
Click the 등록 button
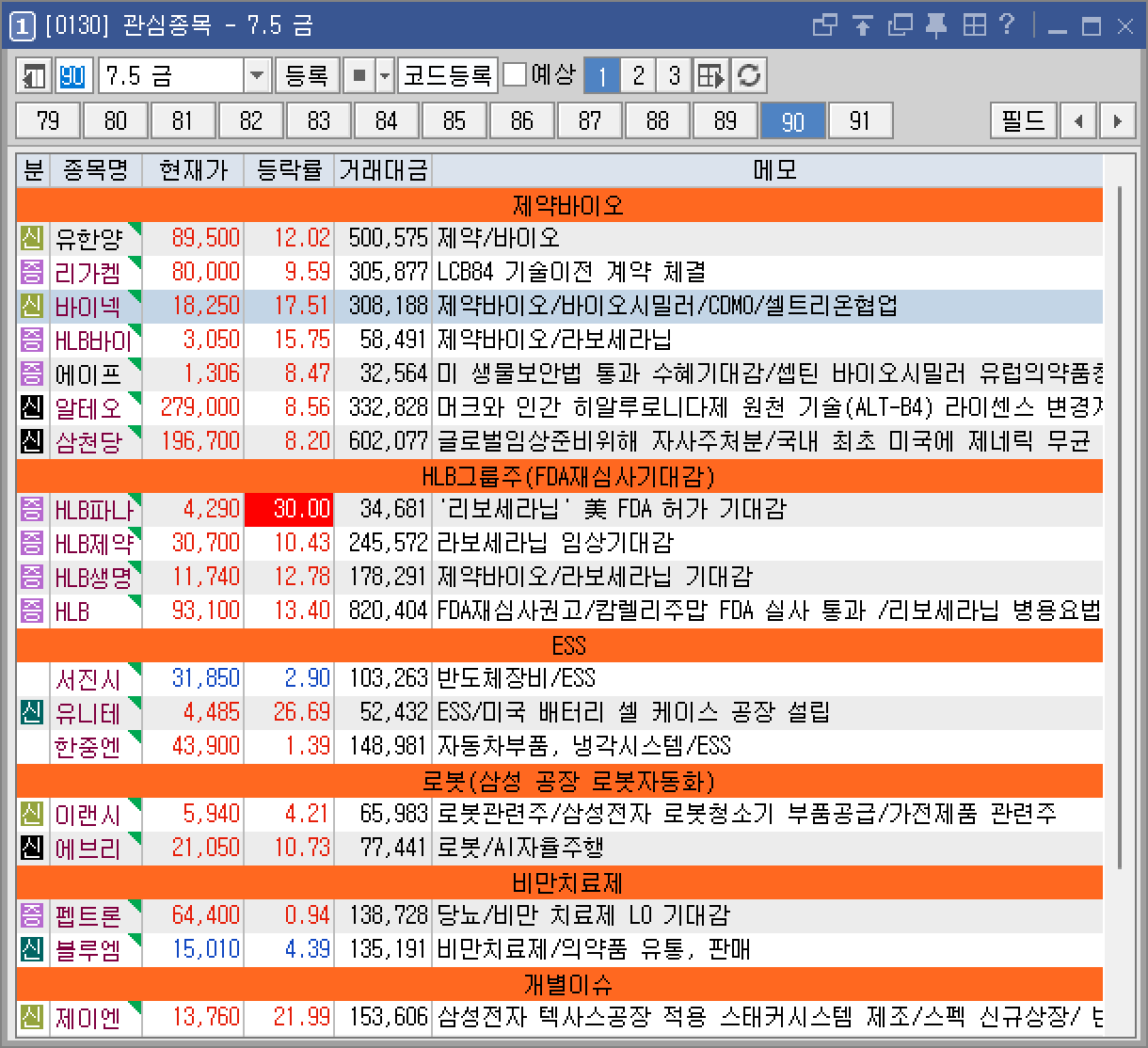click(x=307, y=76)
